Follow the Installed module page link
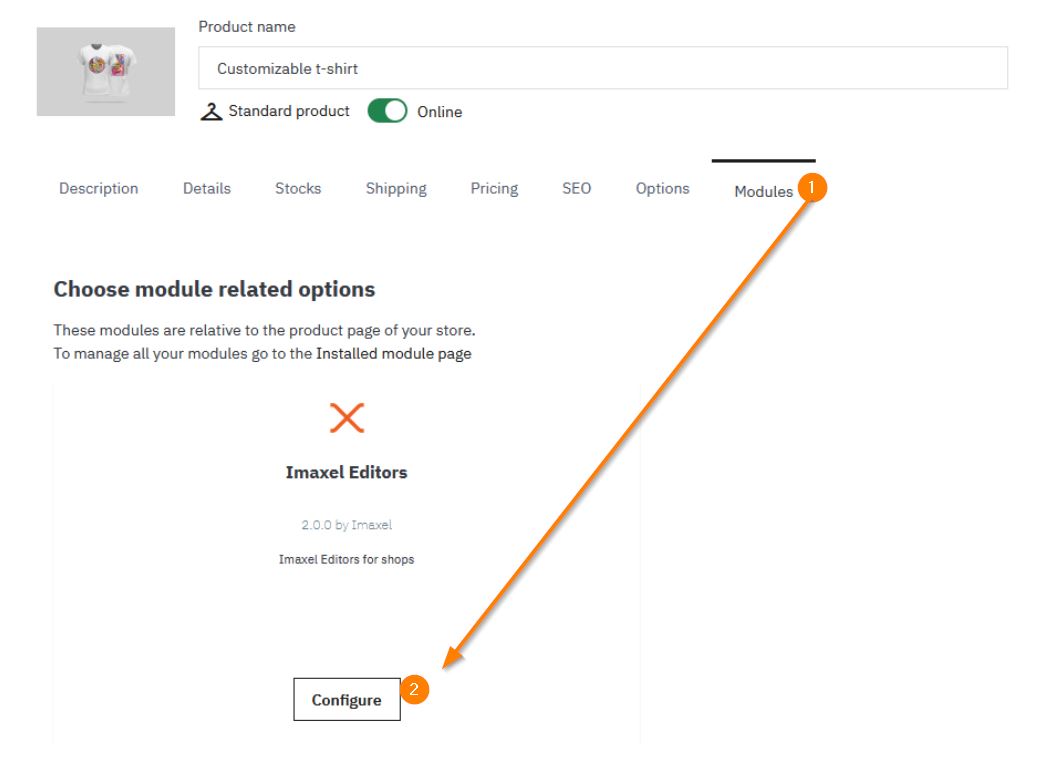Image resolution: width=1057 pixels, height=761 pixels. click(x=393, y=353)
